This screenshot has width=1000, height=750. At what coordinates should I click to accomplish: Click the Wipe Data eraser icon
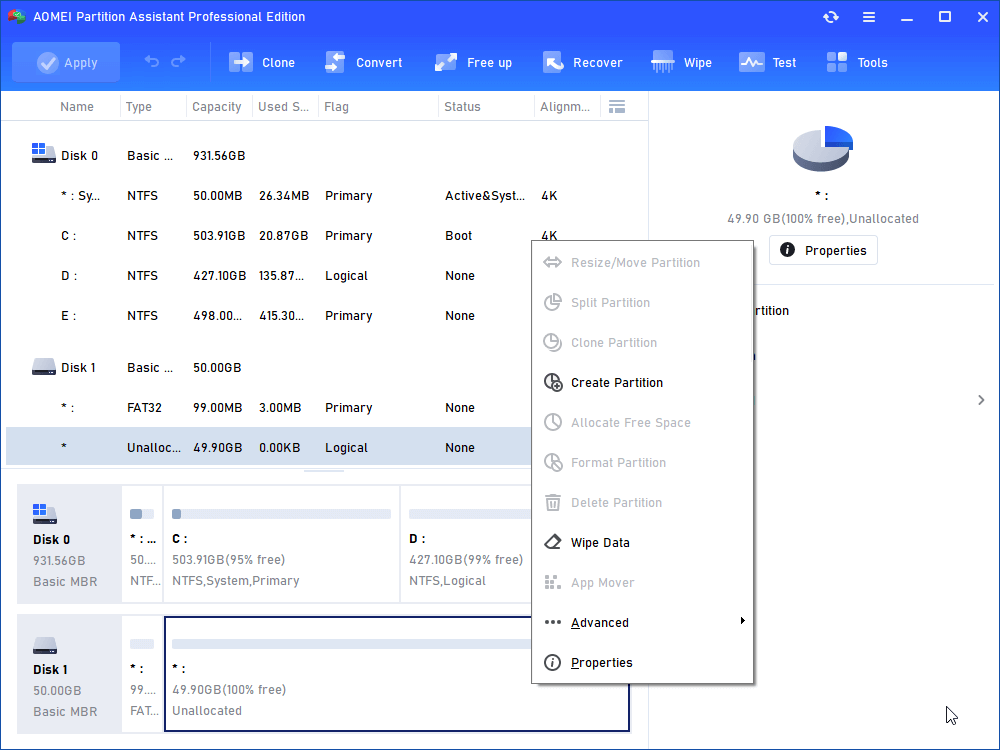point(553,542)
